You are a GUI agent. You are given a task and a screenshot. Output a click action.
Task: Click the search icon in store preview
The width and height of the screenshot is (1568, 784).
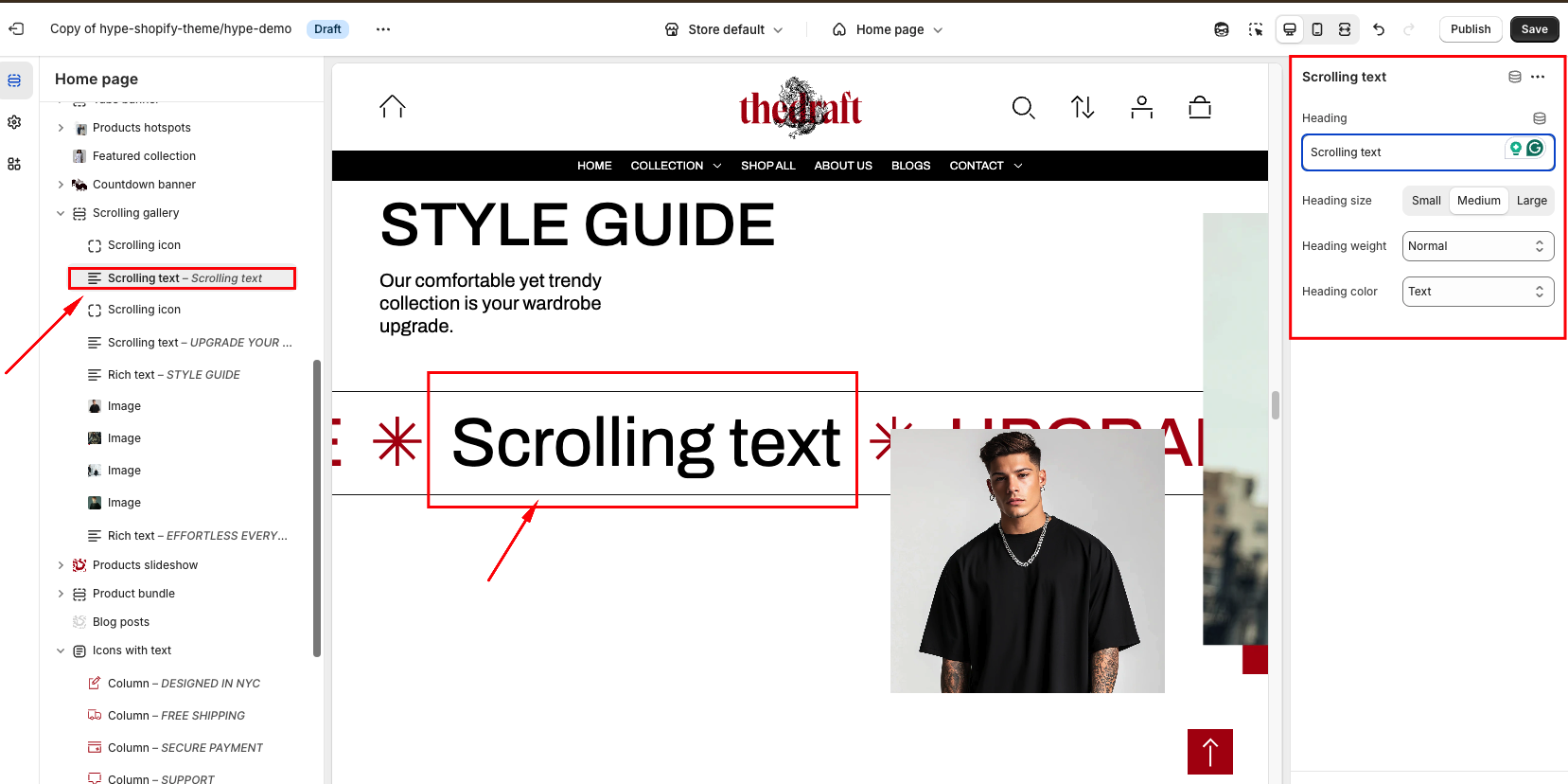(1023, 108)
